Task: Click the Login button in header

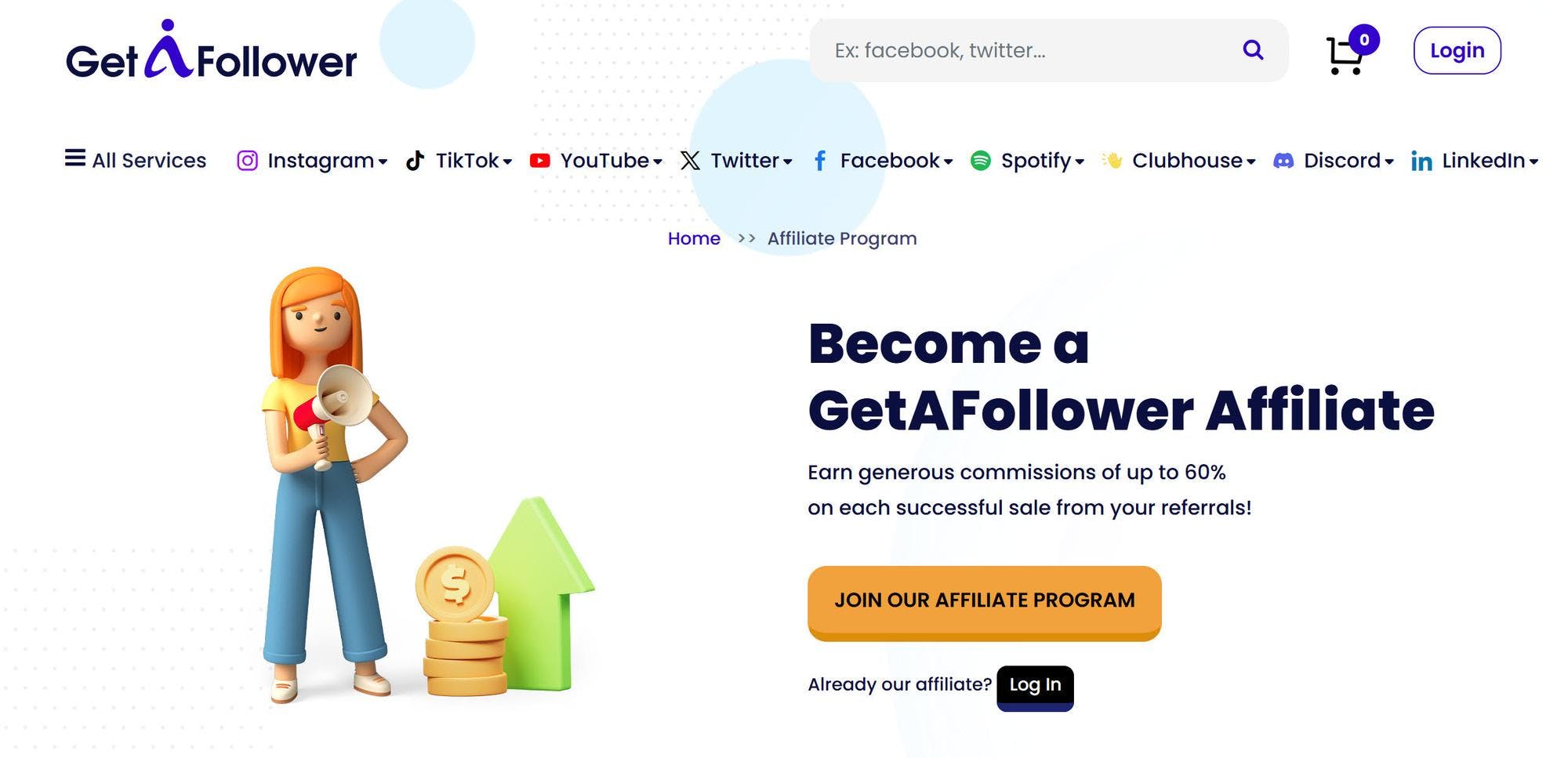Action: coord(1457,51)
